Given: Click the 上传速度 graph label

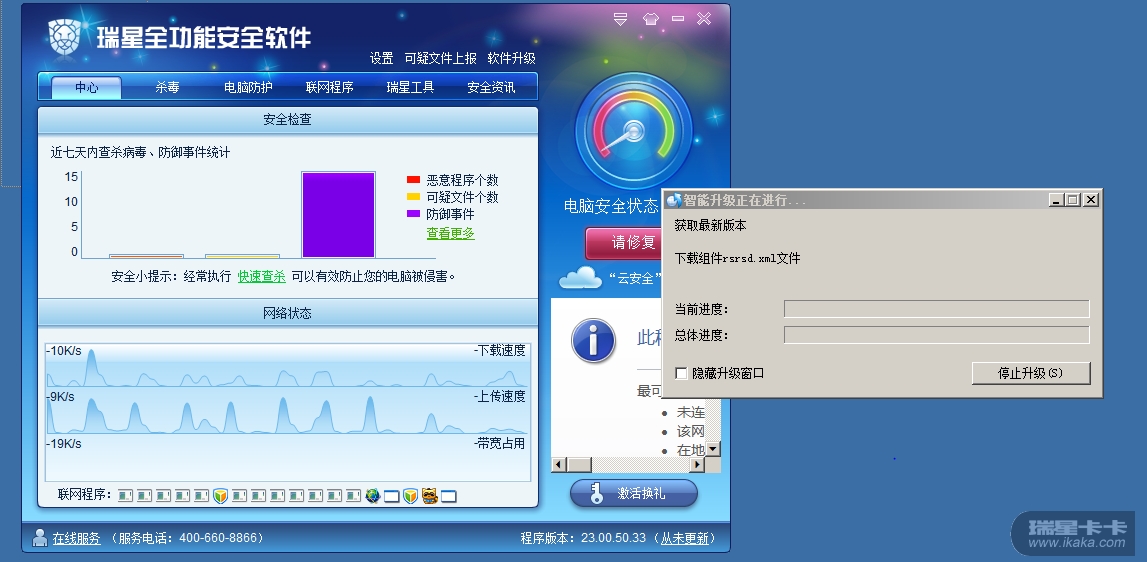Looking at the screenshot, I should [x=500, y=397].
